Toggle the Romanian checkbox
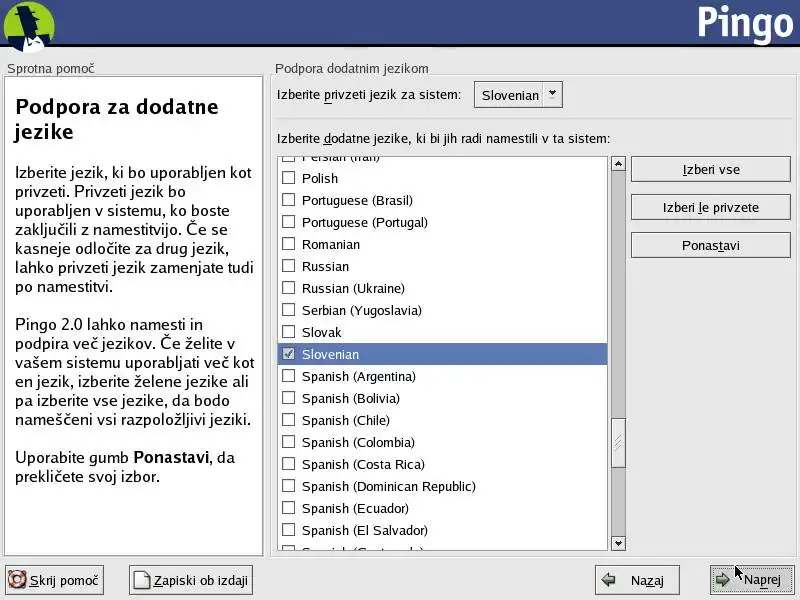Viewport: 800px width, 600px height. point(288,244)
